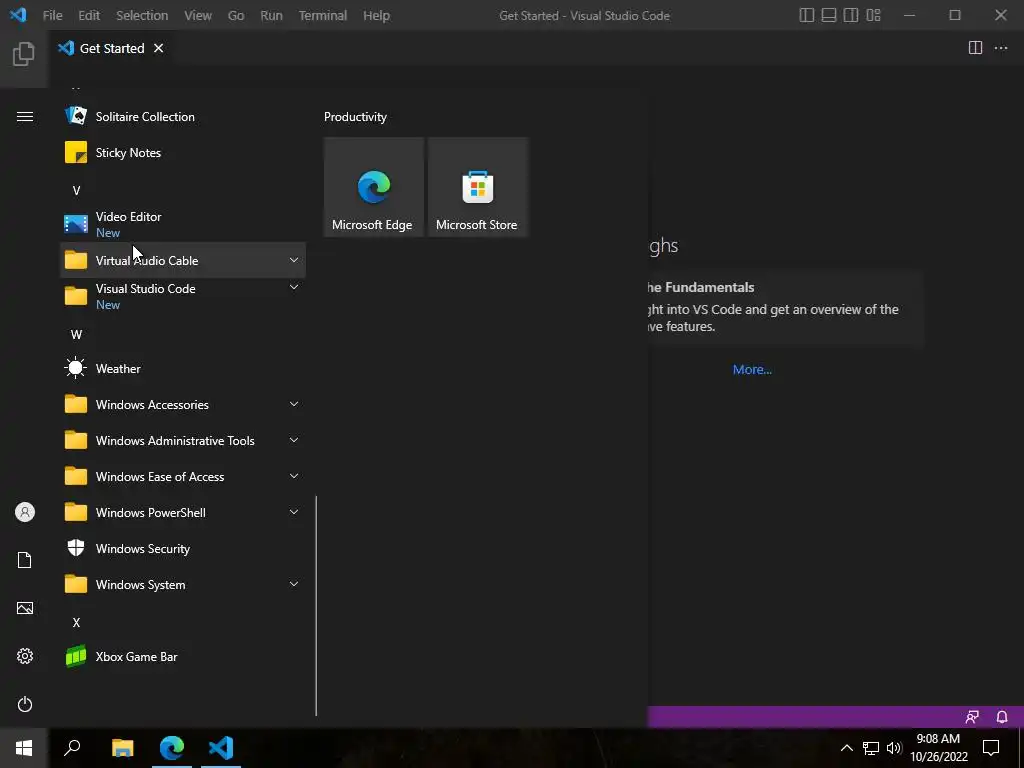Toggle panel layout icon in title bar
Viewport: 1024px width, 768px height.
(x=829, y=15)
